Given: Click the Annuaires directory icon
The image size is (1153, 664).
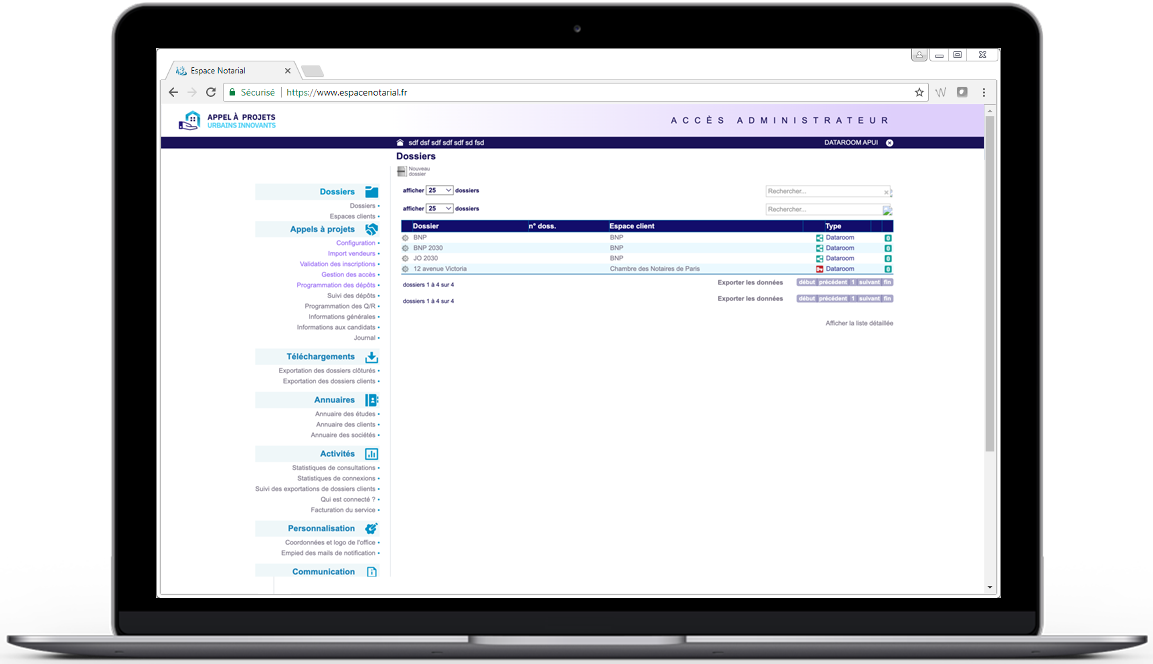Looking at the screenshot, I should (x=371, y=400).
